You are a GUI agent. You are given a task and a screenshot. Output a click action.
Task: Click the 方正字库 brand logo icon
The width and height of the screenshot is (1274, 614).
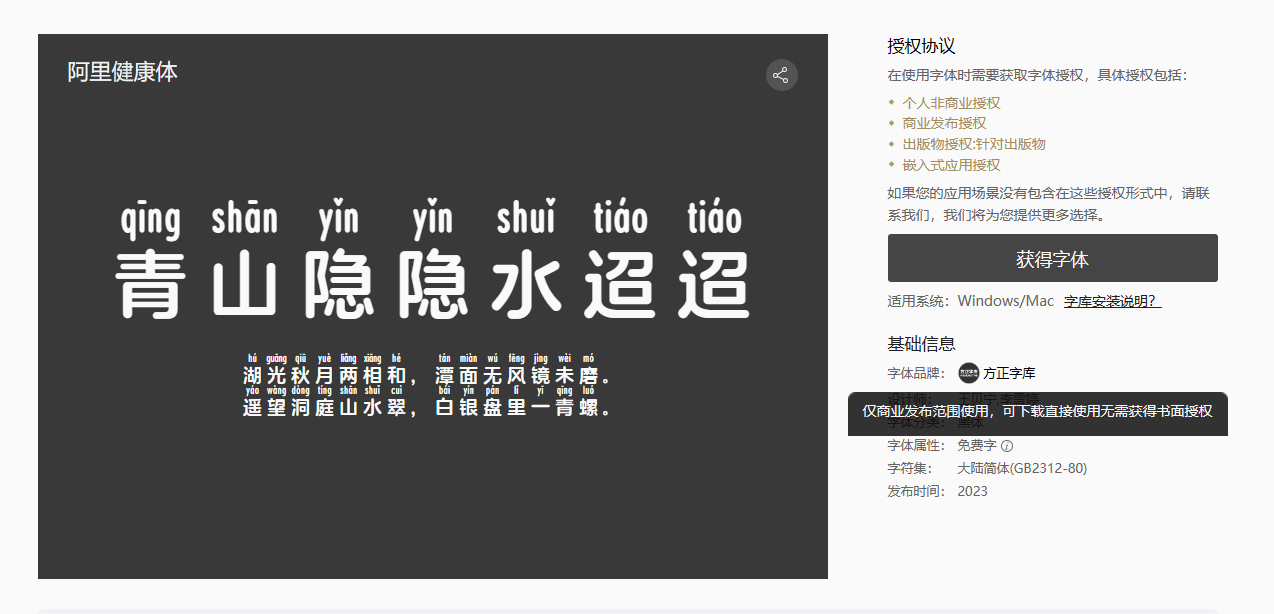[968, 374]
